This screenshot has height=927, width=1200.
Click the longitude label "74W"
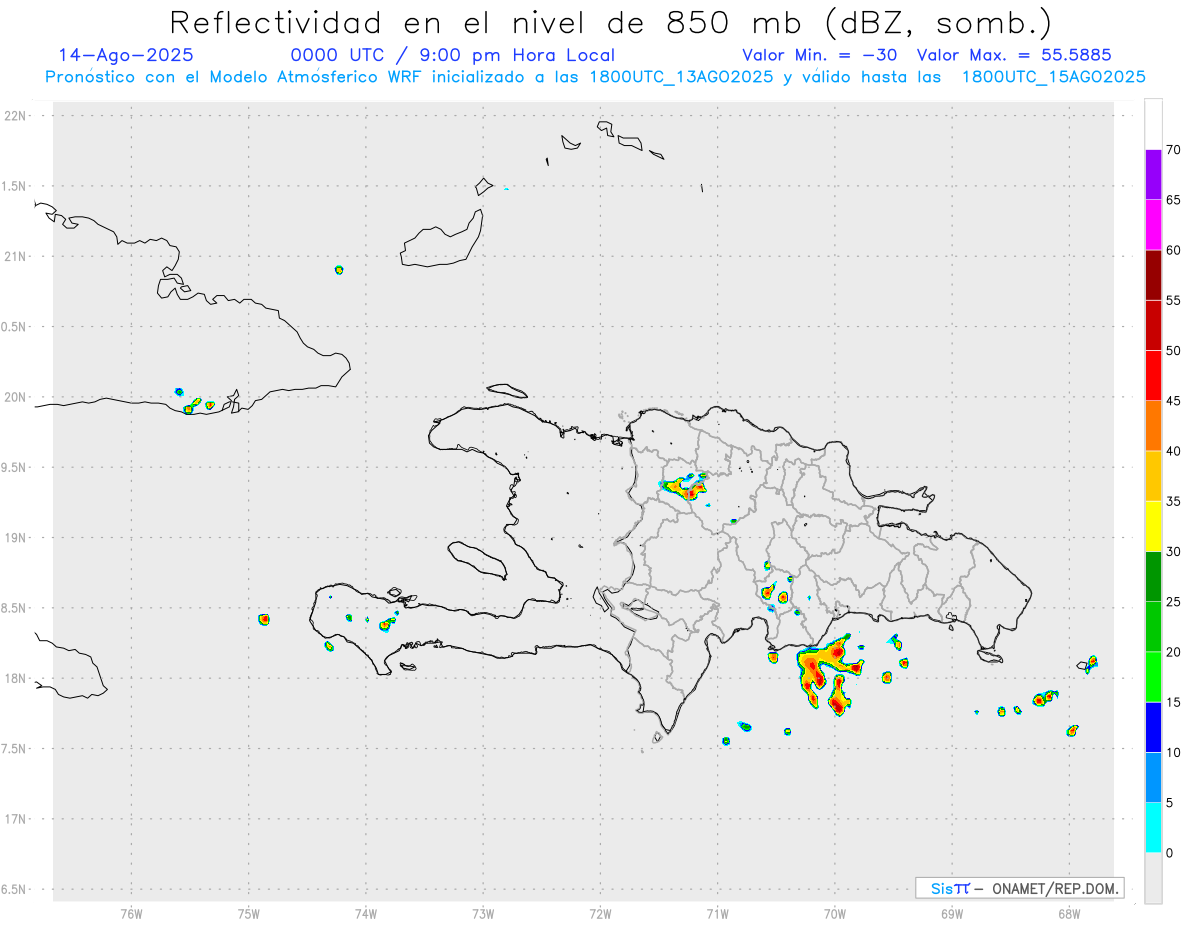pyautogui.click(x=366, y=913)
